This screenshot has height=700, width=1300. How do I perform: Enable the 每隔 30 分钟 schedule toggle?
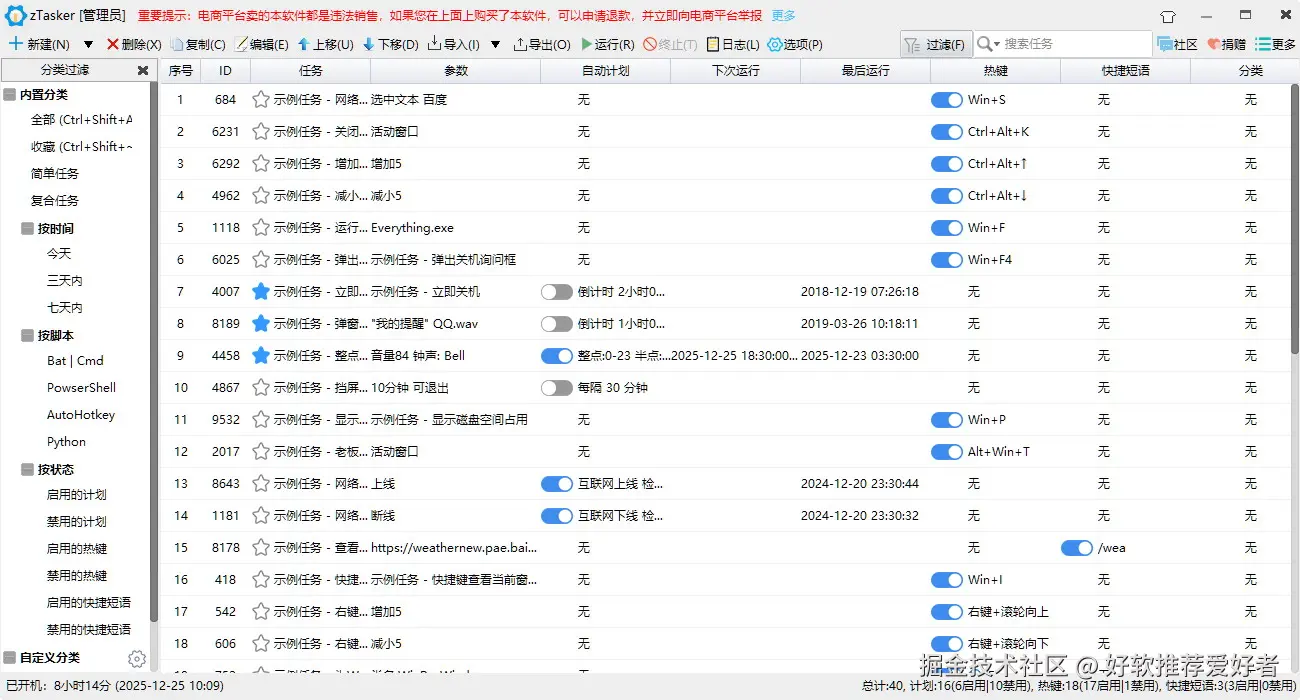[x=557, y=388]
